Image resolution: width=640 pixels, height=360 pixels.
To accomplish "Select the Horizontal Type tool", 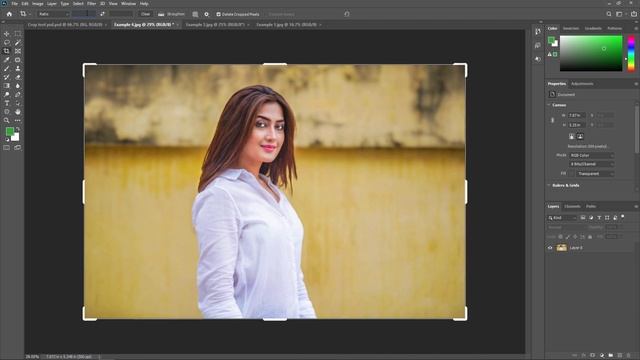I will coord(7,103).
